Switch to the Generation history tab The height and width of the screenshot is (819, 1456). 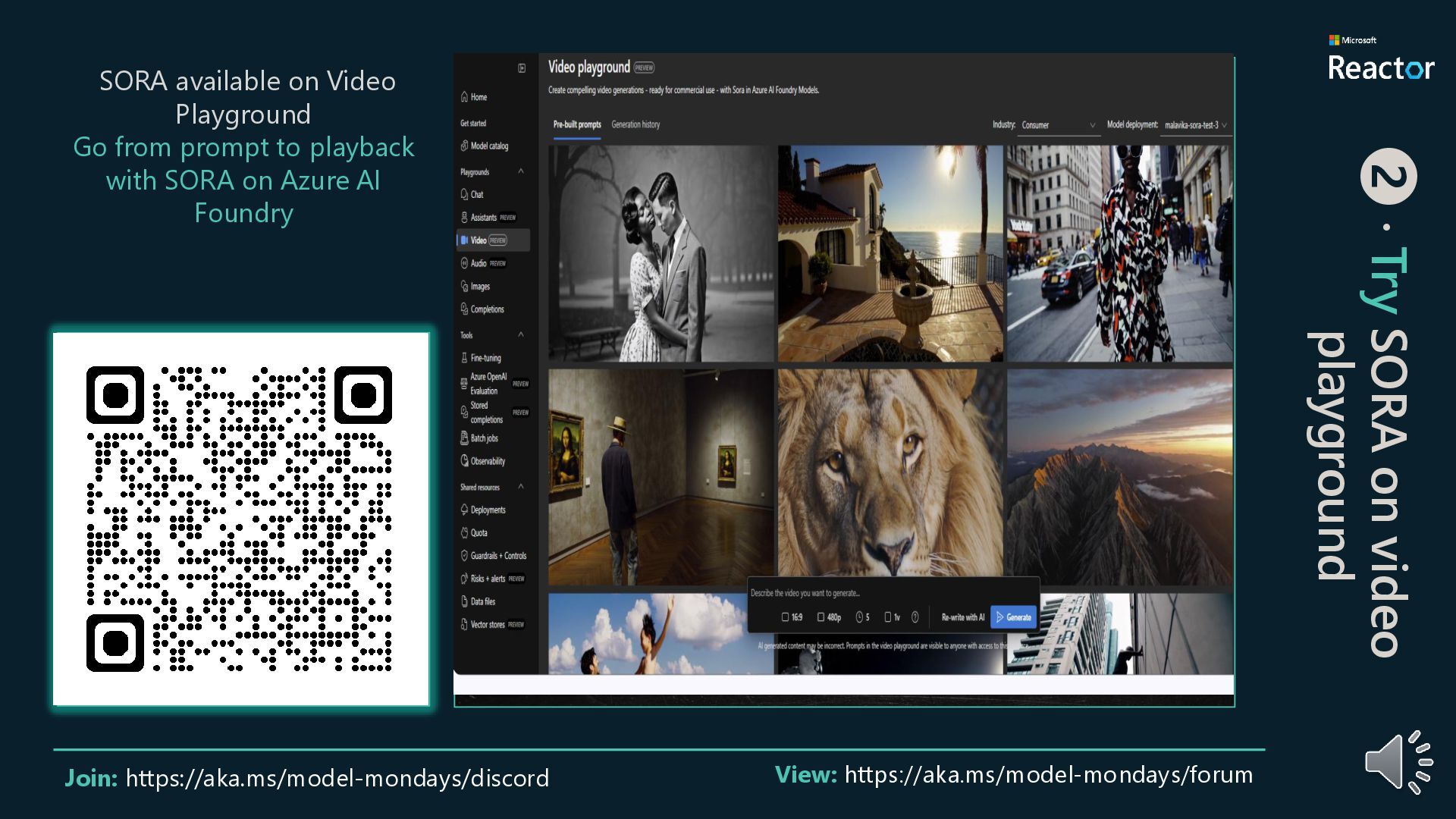coord(635,124)
